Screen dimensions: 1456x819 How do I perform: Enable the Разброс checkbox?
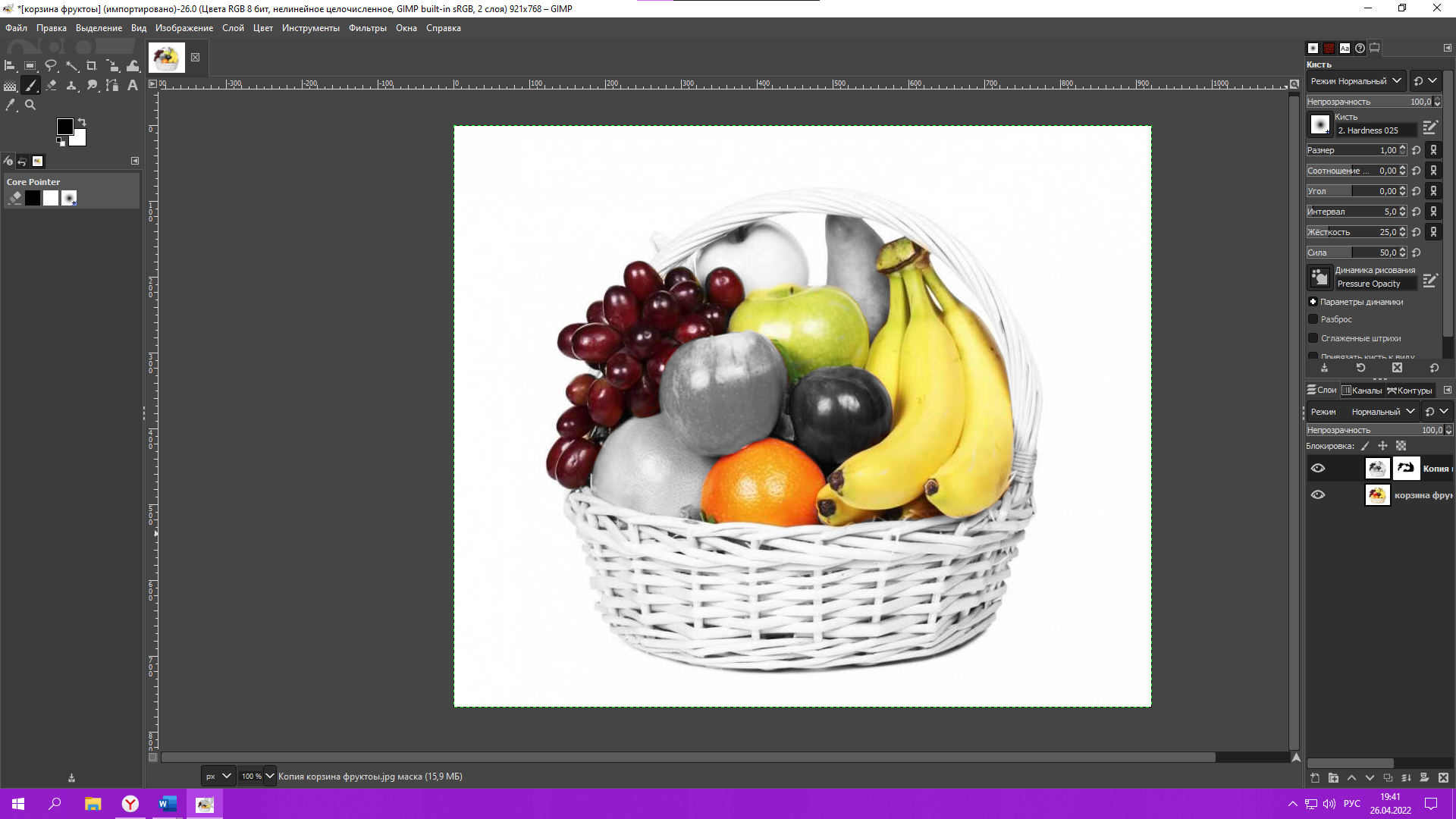point(1313,319)
